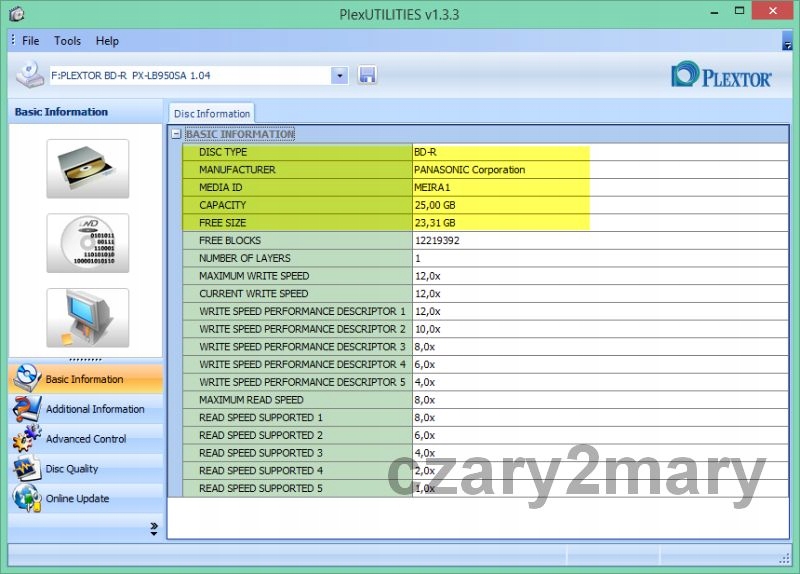Image resolution: width=800 pixels, height=574 pixels.
Task: Switch to the Disc Information tab
Action: point(212,113)
